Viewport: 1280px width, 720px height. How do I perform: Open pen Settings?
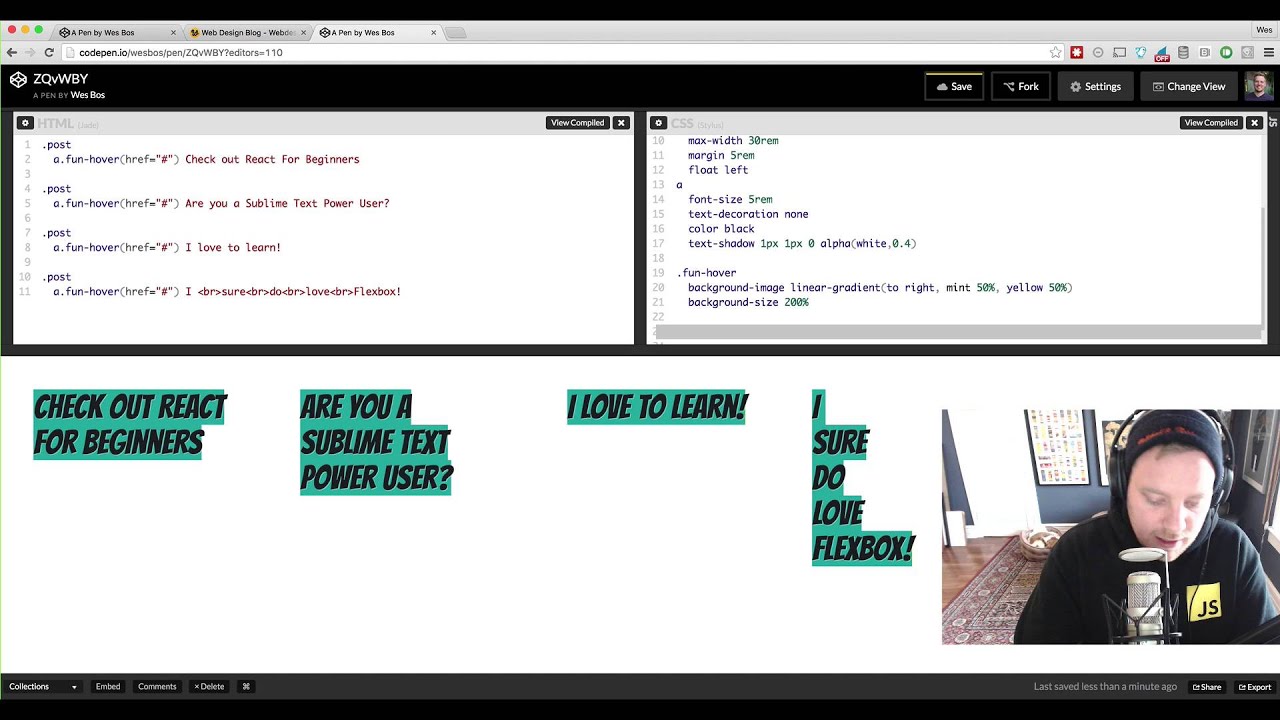coord(1095,86)
